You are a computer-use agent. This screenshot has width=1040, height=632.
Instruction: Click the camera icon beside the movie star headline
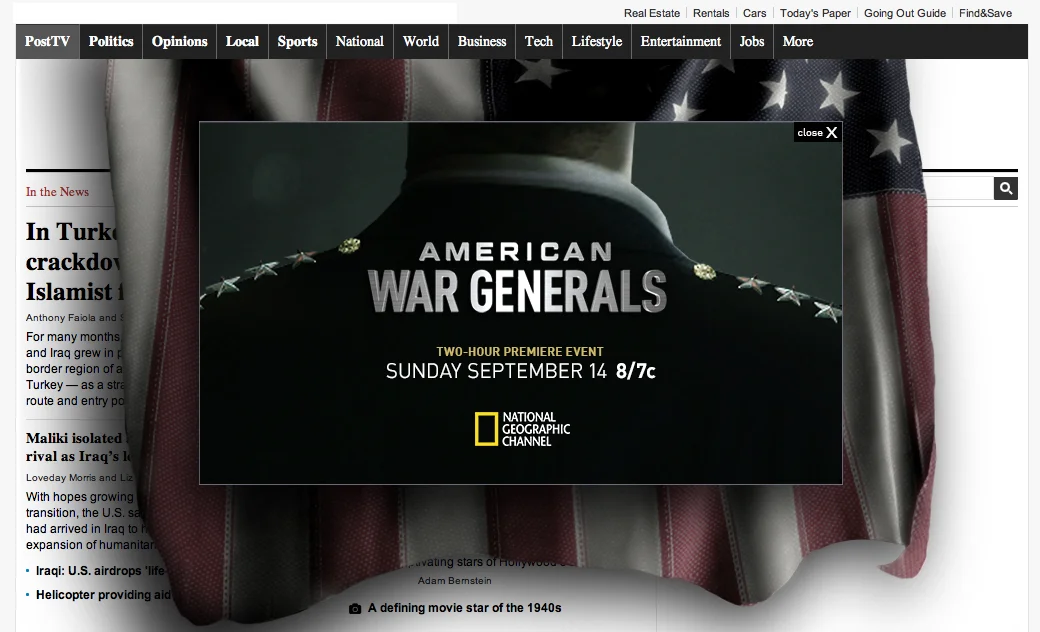(x=355, y=609)
